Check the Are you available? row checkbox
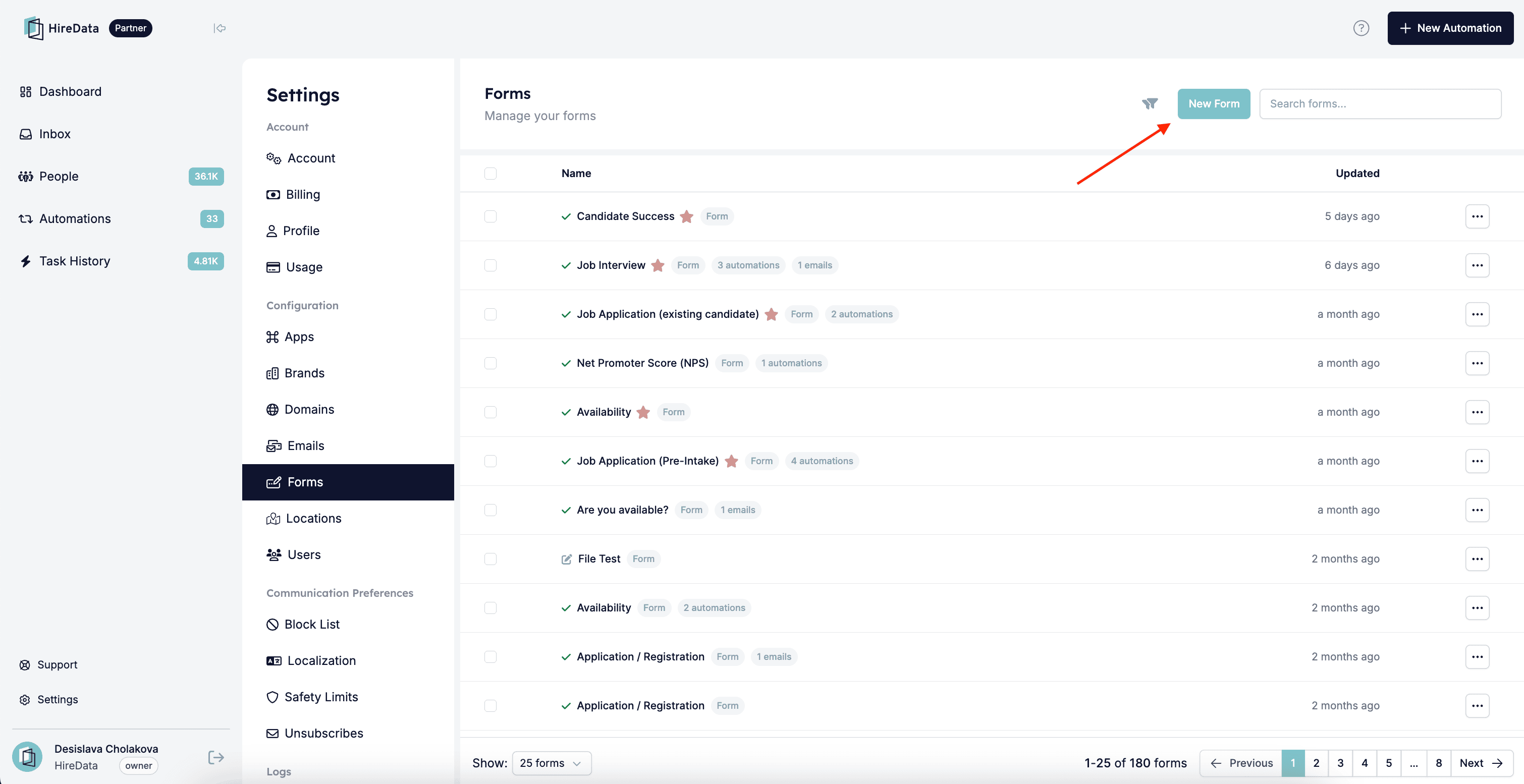This screenshot has width=1524, height=784. [490, 510]
